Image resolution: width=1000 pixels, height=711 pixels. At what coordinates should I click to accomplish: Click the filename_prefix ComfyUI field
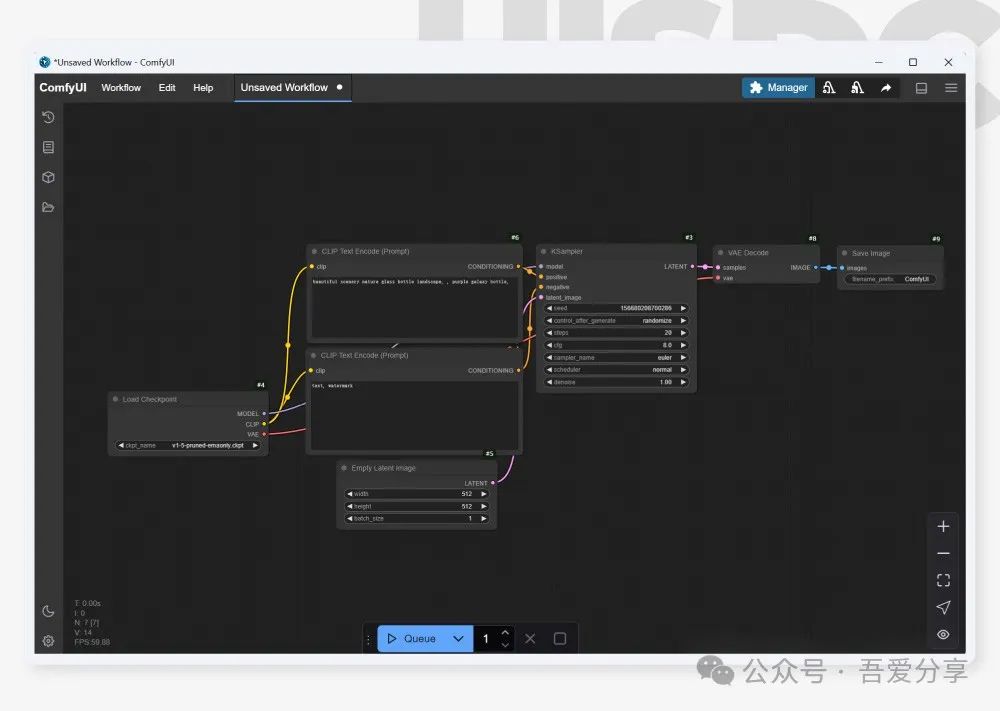[x=890, y=279]
